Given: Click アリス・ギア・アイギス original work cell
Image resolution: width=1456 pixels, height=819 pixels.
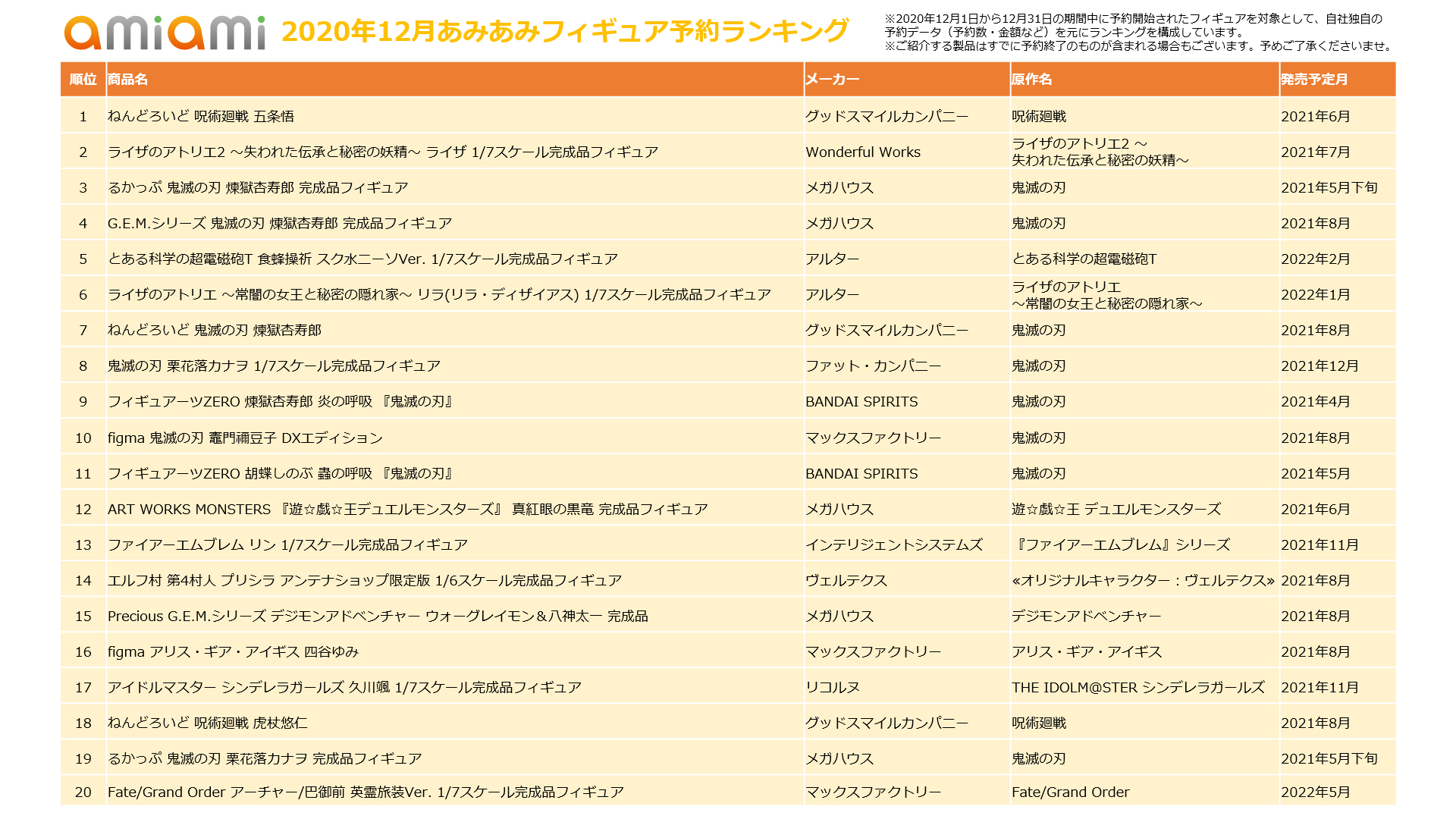Looking at the screenshot, I should pos(1087,651).
